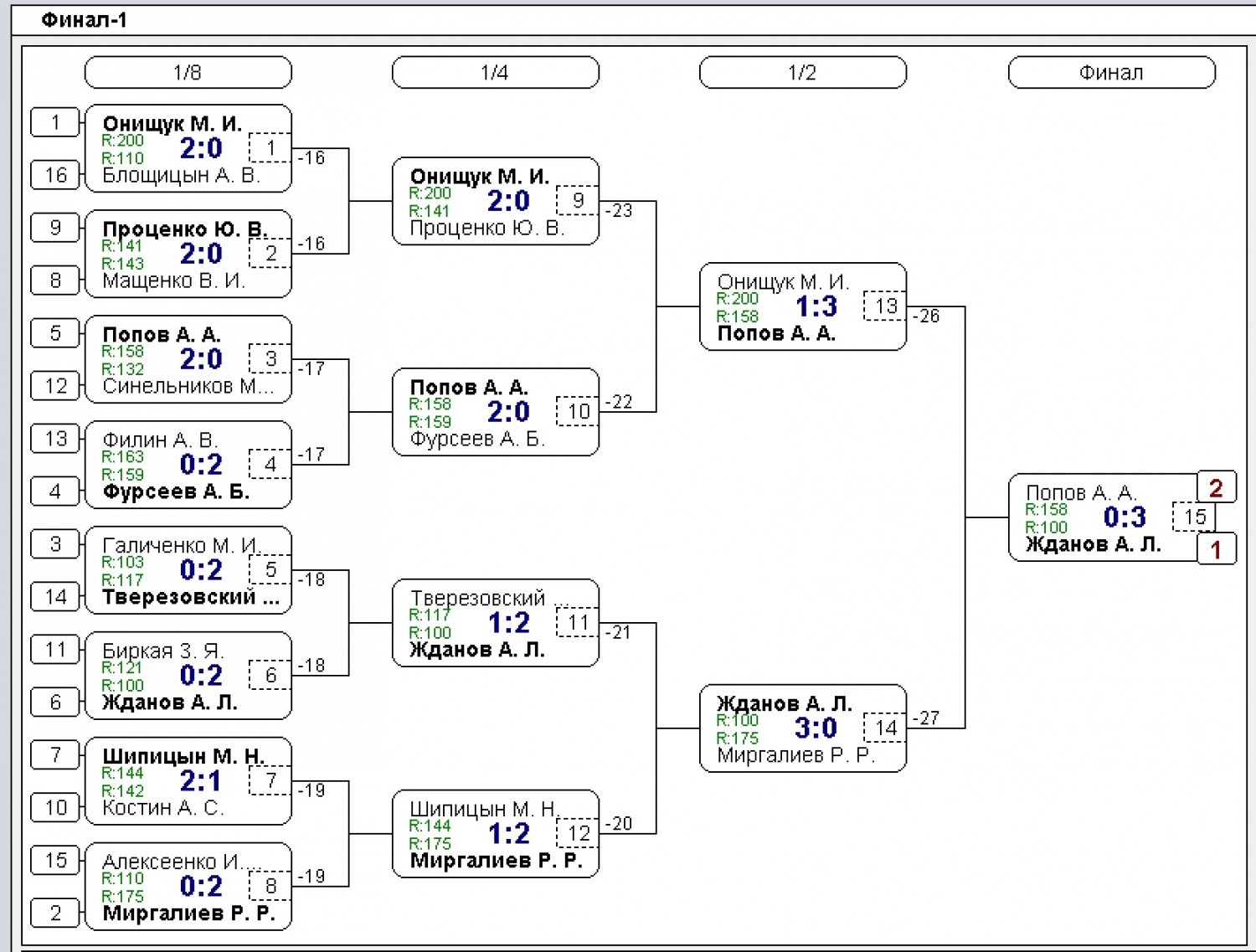Select seed box number 12
This screenshot has height=952, width=1256.
tap(55, 385)
